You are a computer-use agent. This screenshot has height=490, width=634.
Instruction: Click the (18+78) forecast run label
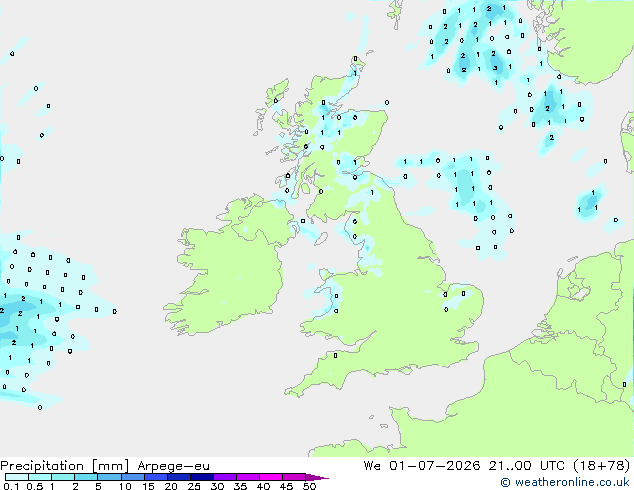[x=602, y=465]
